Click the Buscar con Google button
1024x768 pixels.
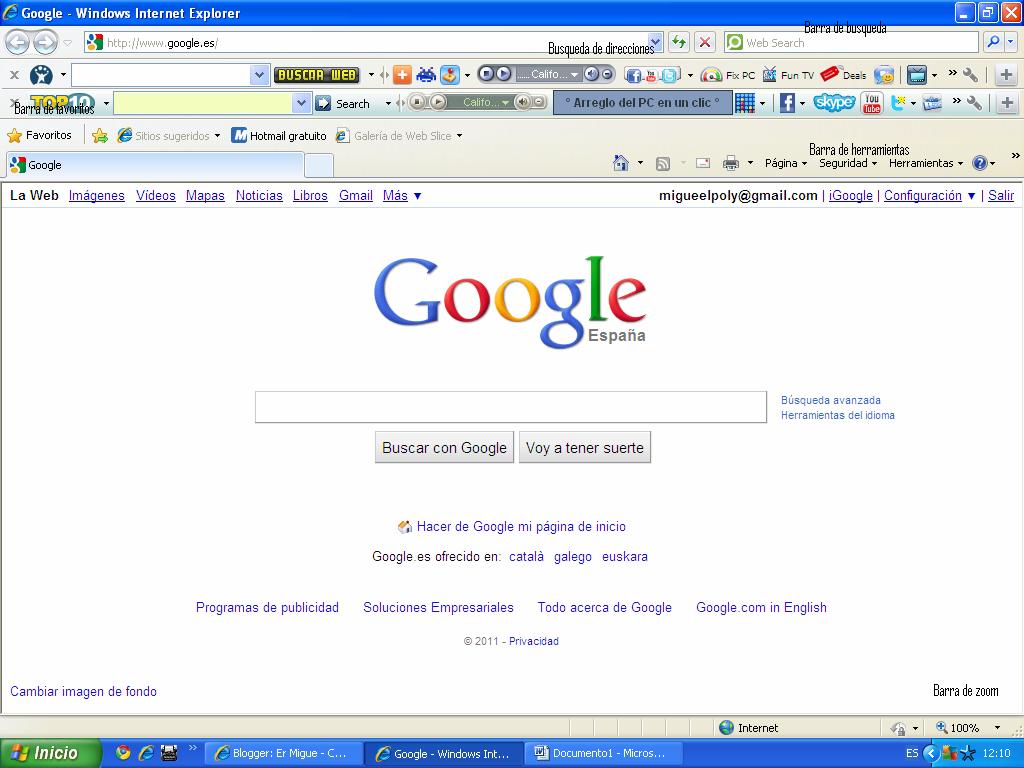(x=444, y=447)
